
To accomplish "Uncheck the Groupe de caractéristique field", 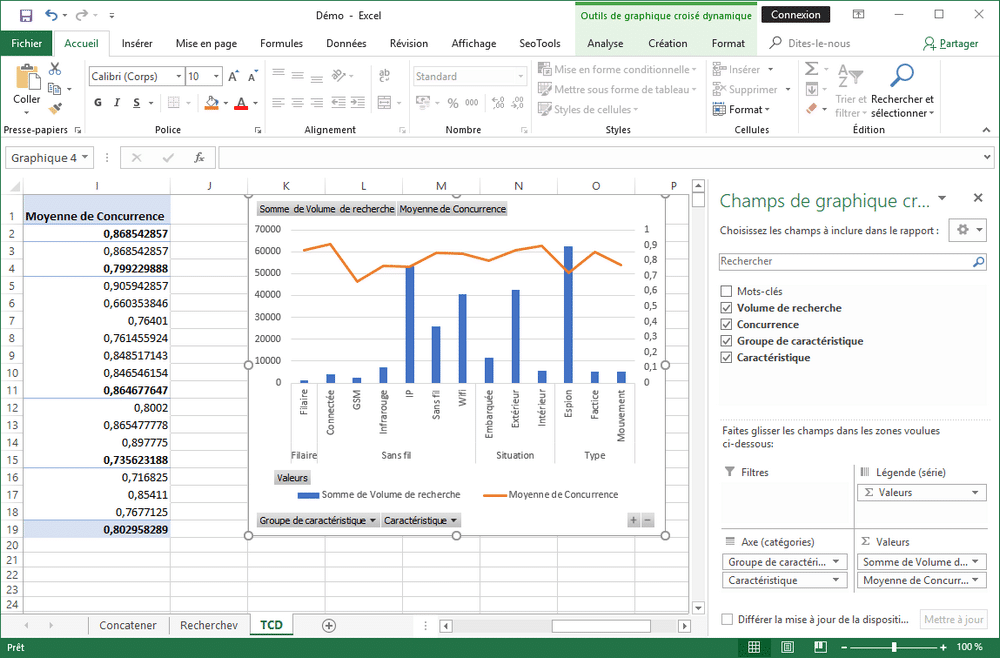I will point(726,341).
